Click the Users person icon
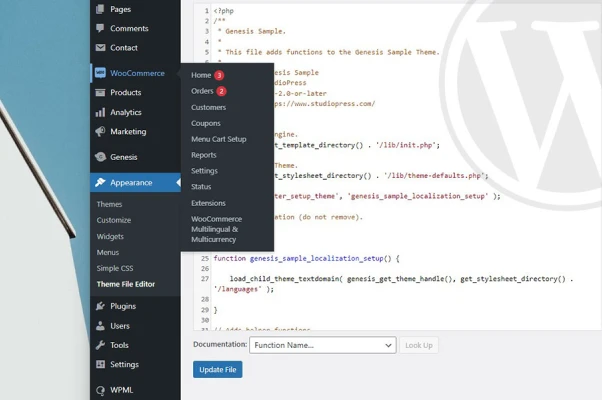Screen dimensions: 602x400 (100, 326)
